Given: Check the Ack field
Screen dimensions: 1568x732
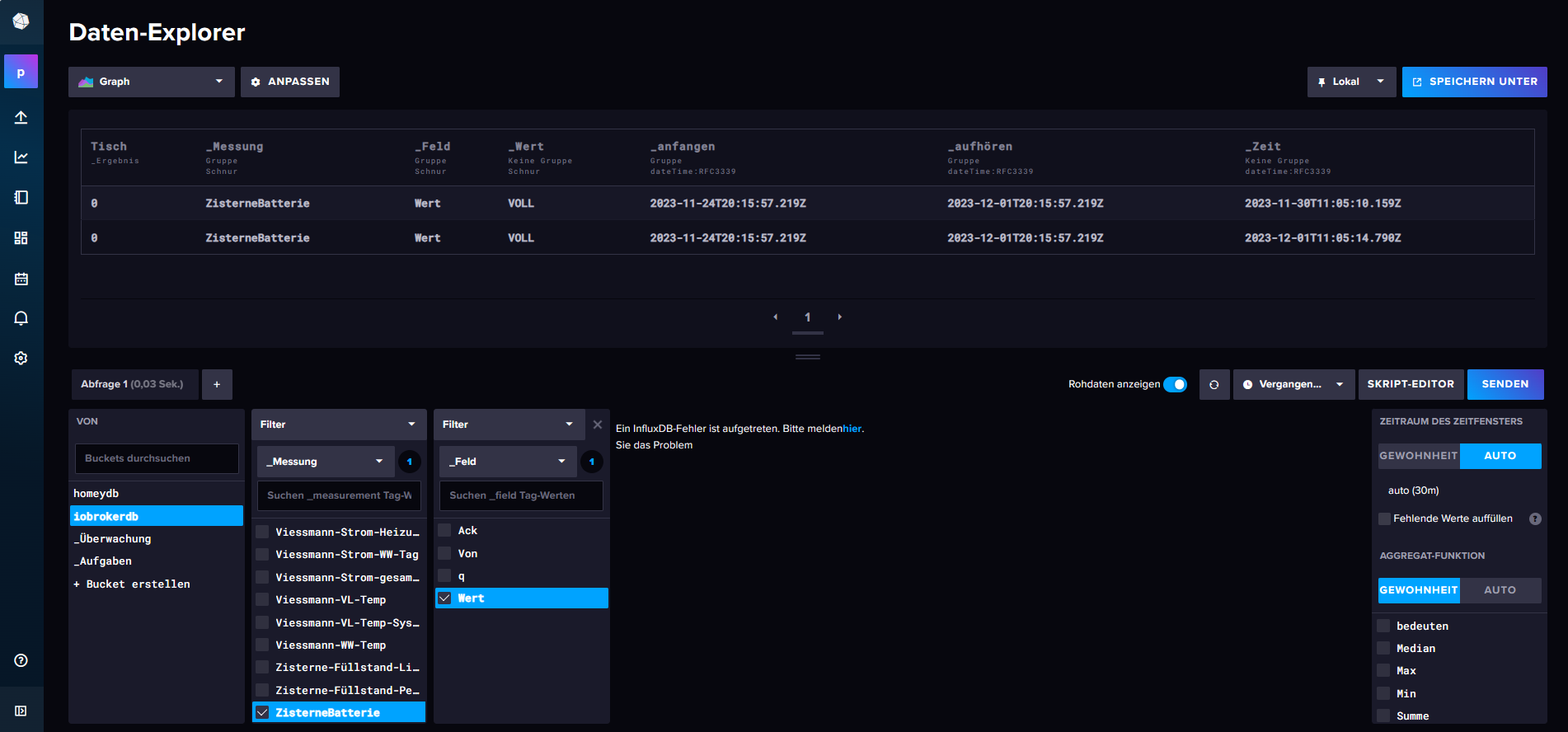Looking at the screenshot, I should pyautogui.click(x=444, y=530).
